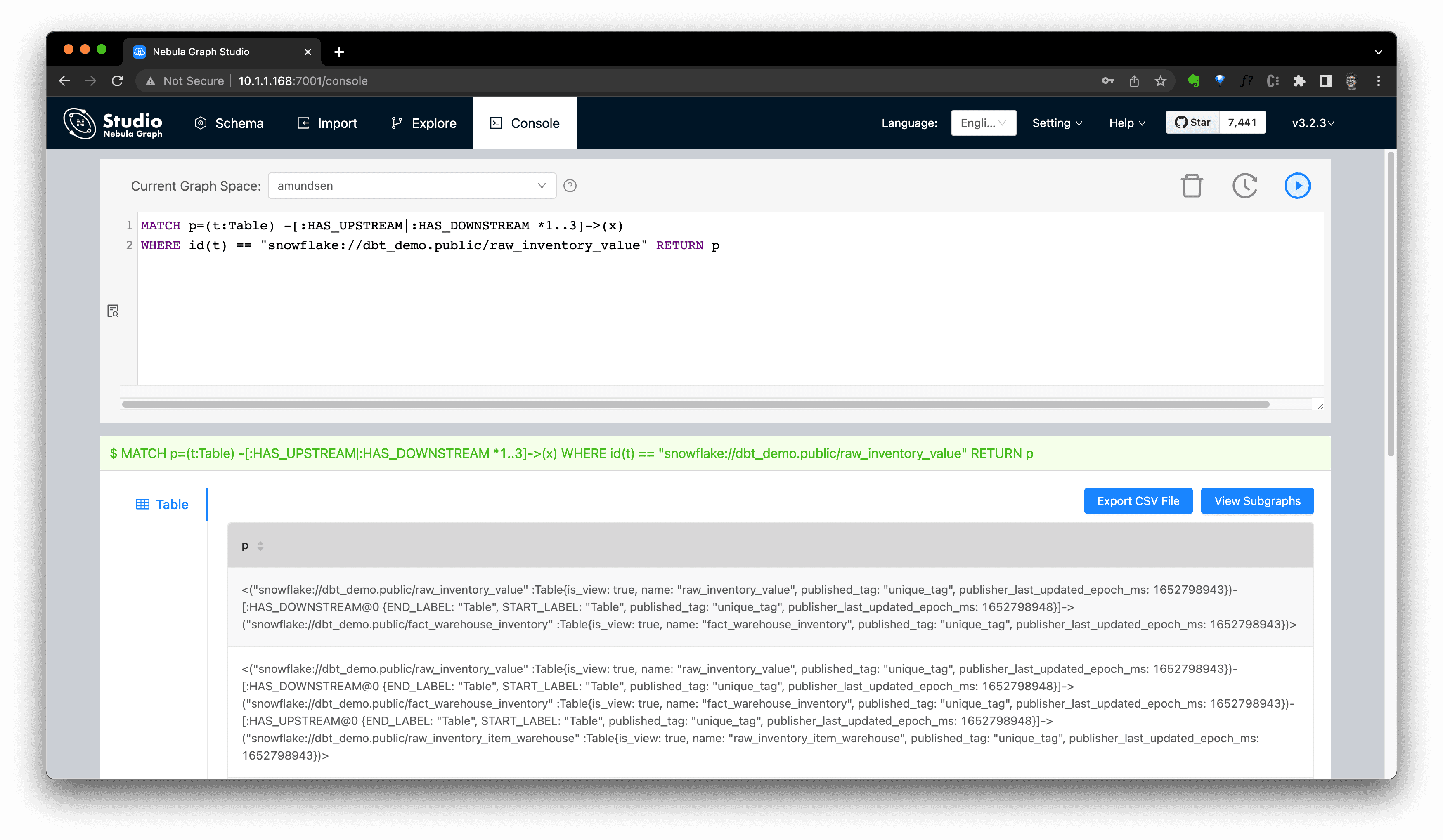Image resolution: width=1443 pixels, height=840 pixels.
Task: Click the Evernote extension icon
Action: click(x=1193, y=81)
